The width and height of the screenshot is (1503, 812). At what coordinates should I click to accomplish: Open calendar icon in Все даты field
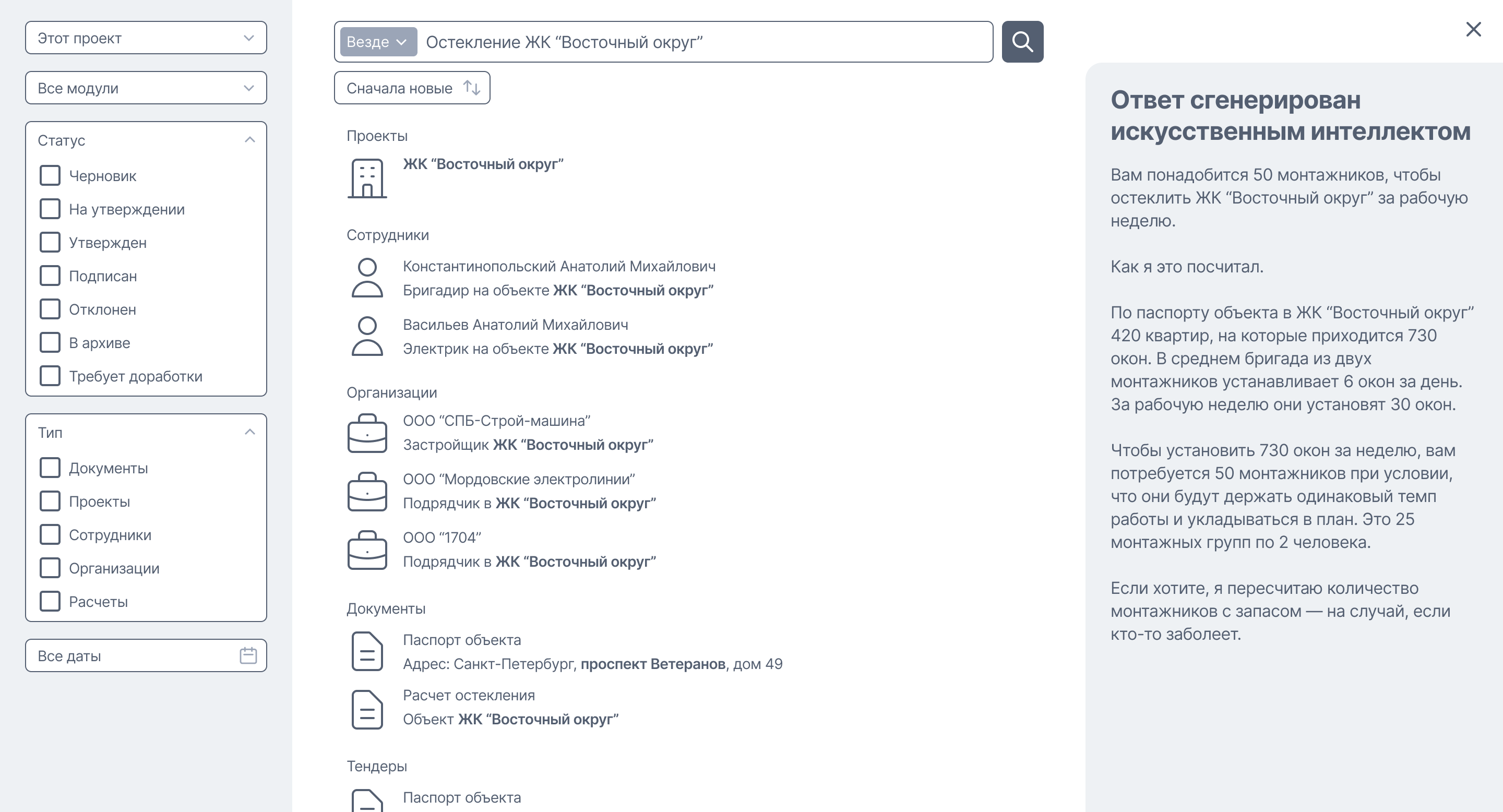248,655
